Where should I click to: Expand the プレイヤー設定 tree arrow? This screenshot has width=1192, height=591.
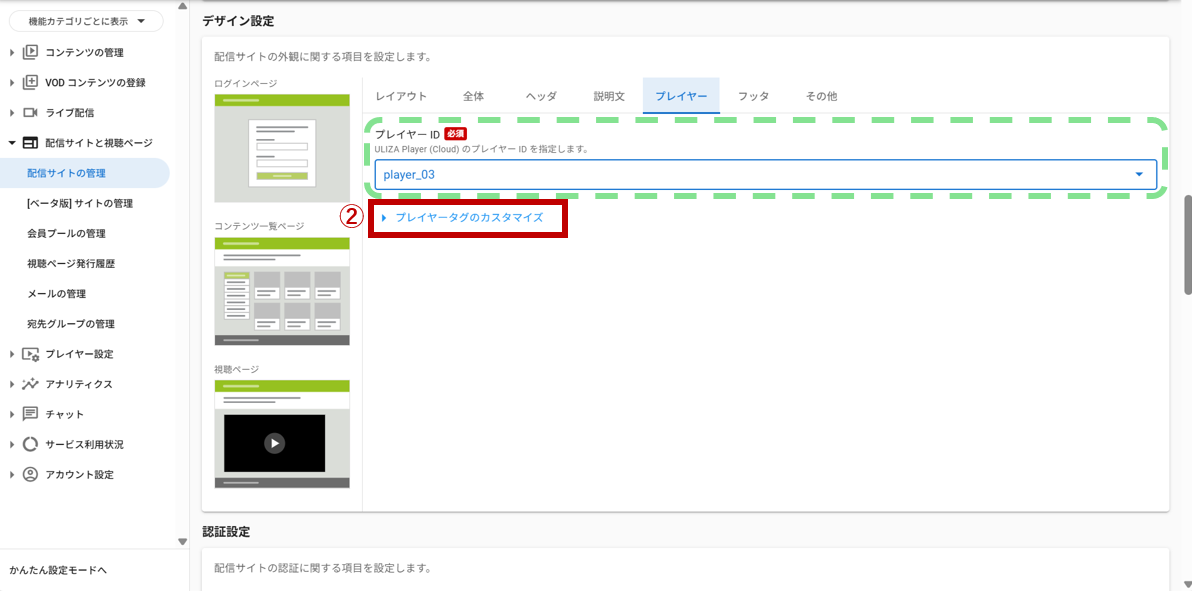[12, 354]
